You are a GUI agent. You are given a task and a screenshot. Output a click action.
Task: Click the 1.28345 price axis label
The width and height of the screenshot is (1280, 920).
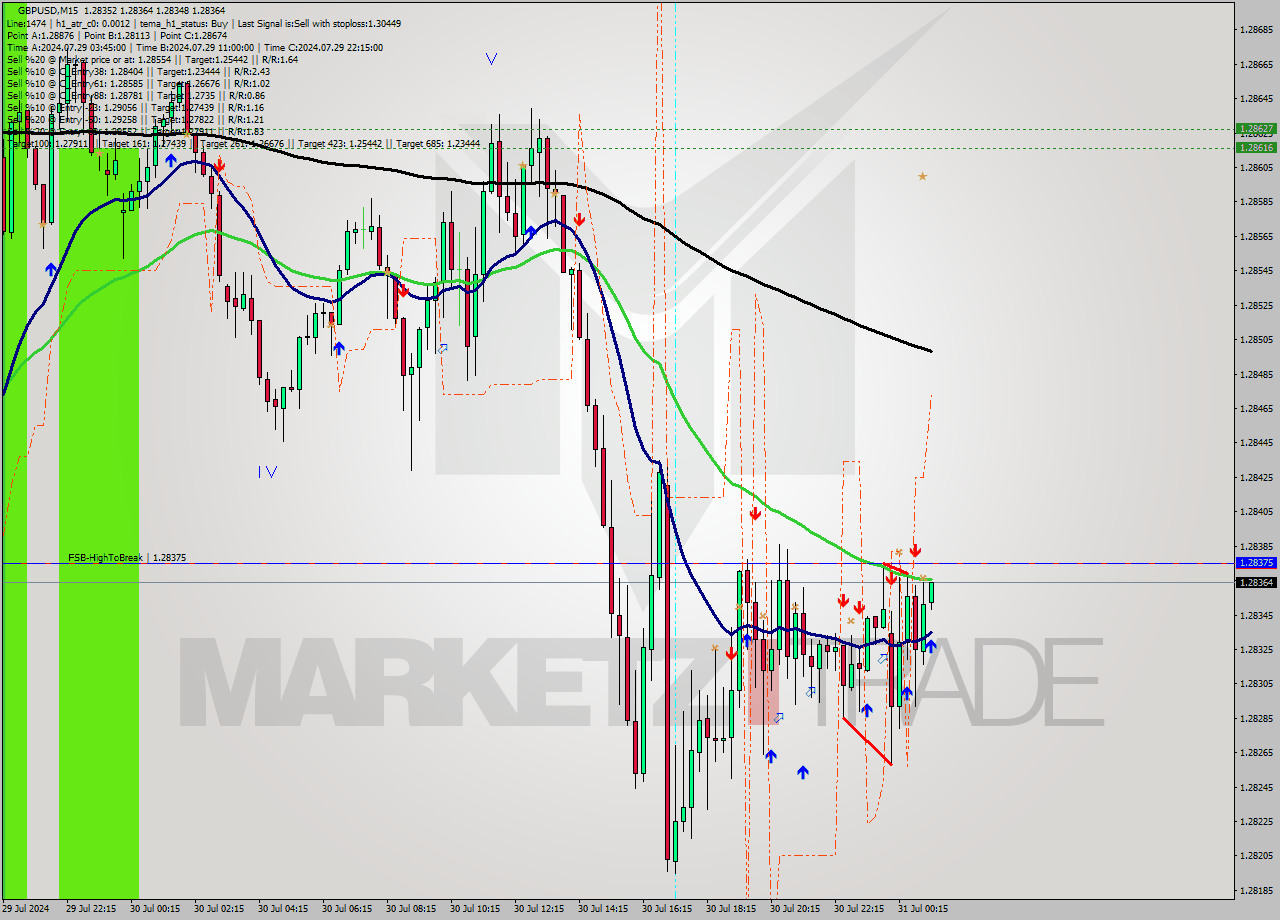pos(1256,615)
